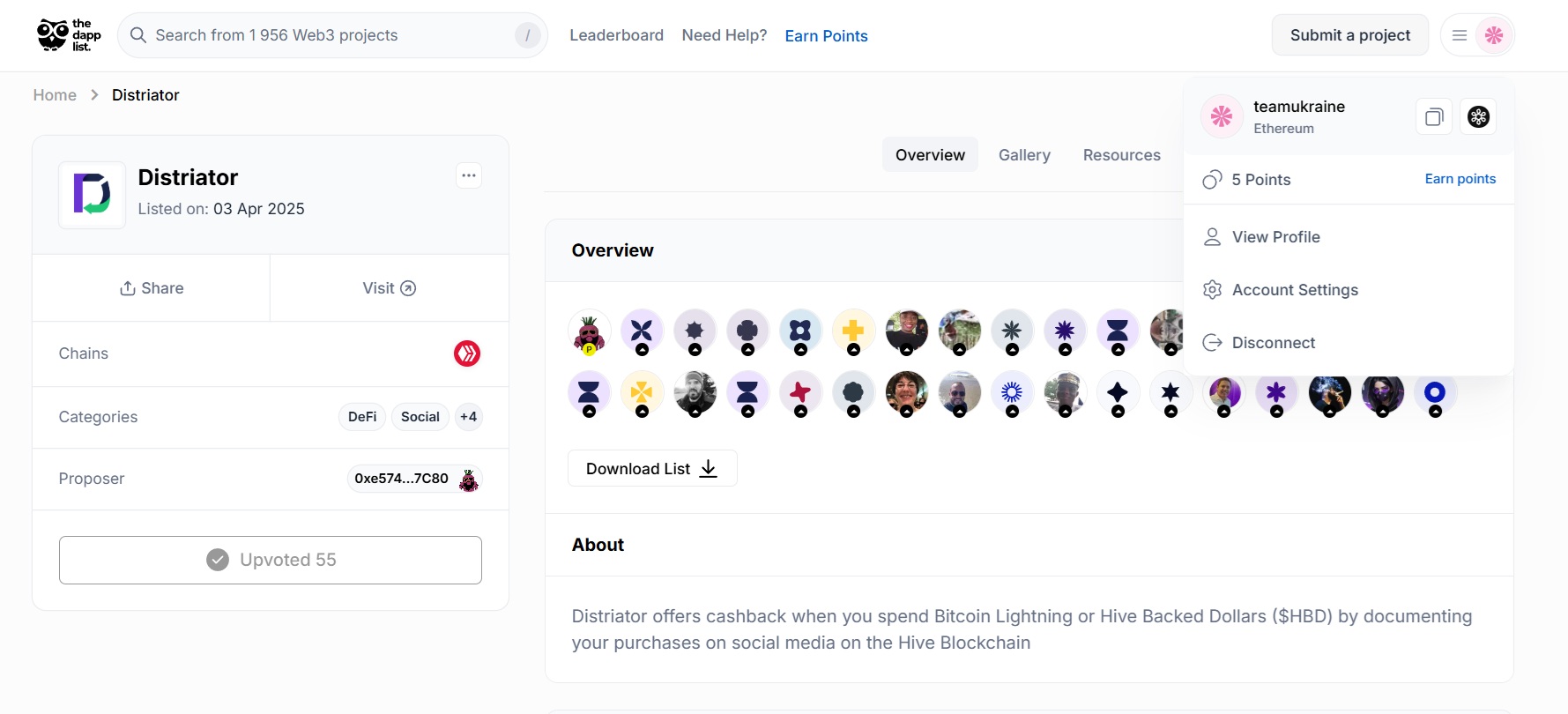Click the proposer avatar next to 0xe574...7C80
The image size is (1568, 714).
tap(469, 480)
